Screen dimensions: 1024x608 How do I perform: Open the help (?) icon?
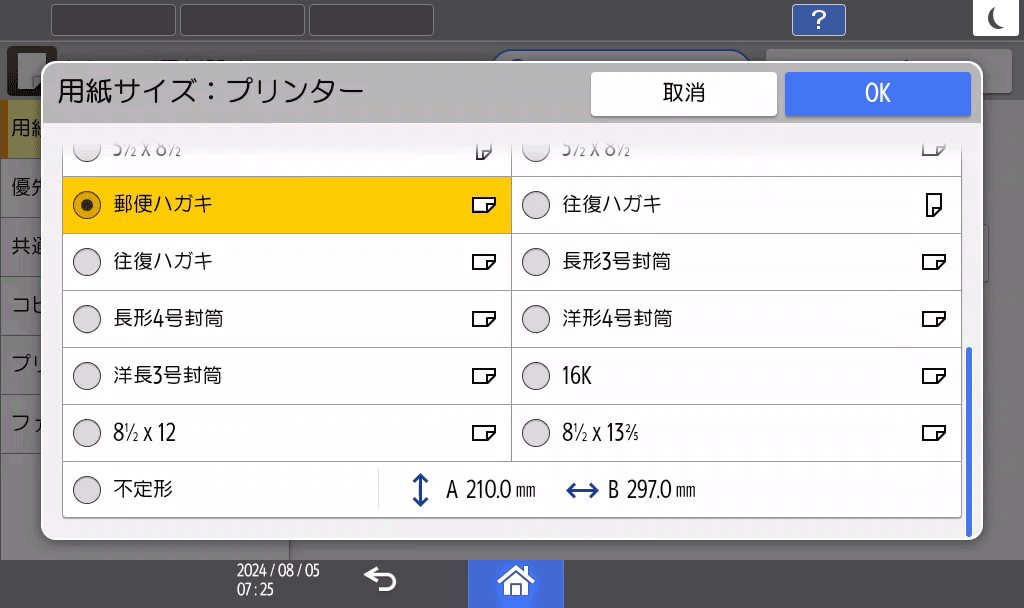(818, 19)
